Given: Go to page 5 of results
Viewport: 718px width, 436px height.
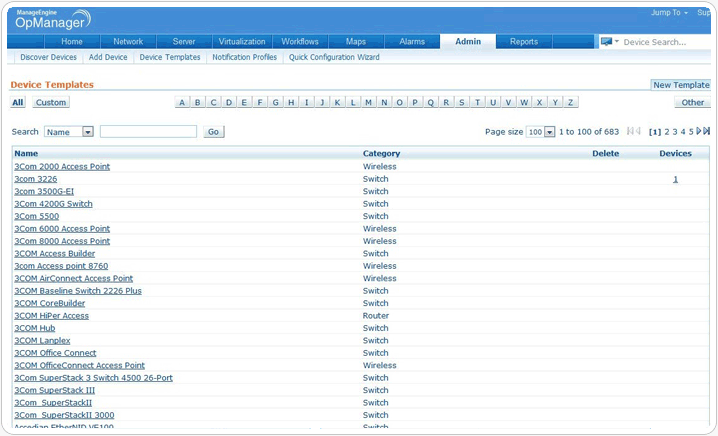Looking at the screenshot, I should coord(691,132).
